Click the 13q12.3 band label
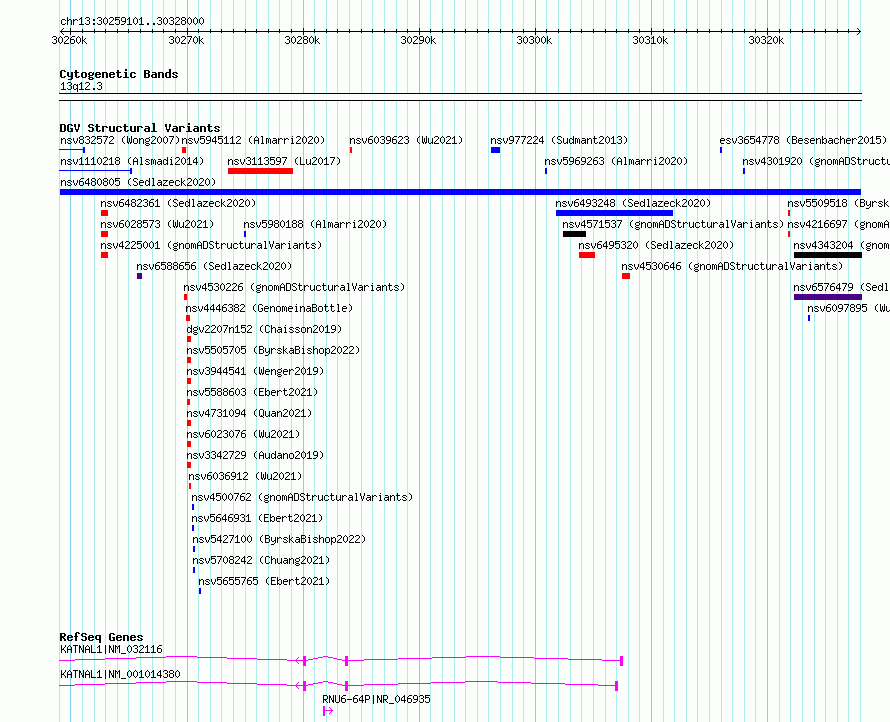890x722 pixels. 81,86
